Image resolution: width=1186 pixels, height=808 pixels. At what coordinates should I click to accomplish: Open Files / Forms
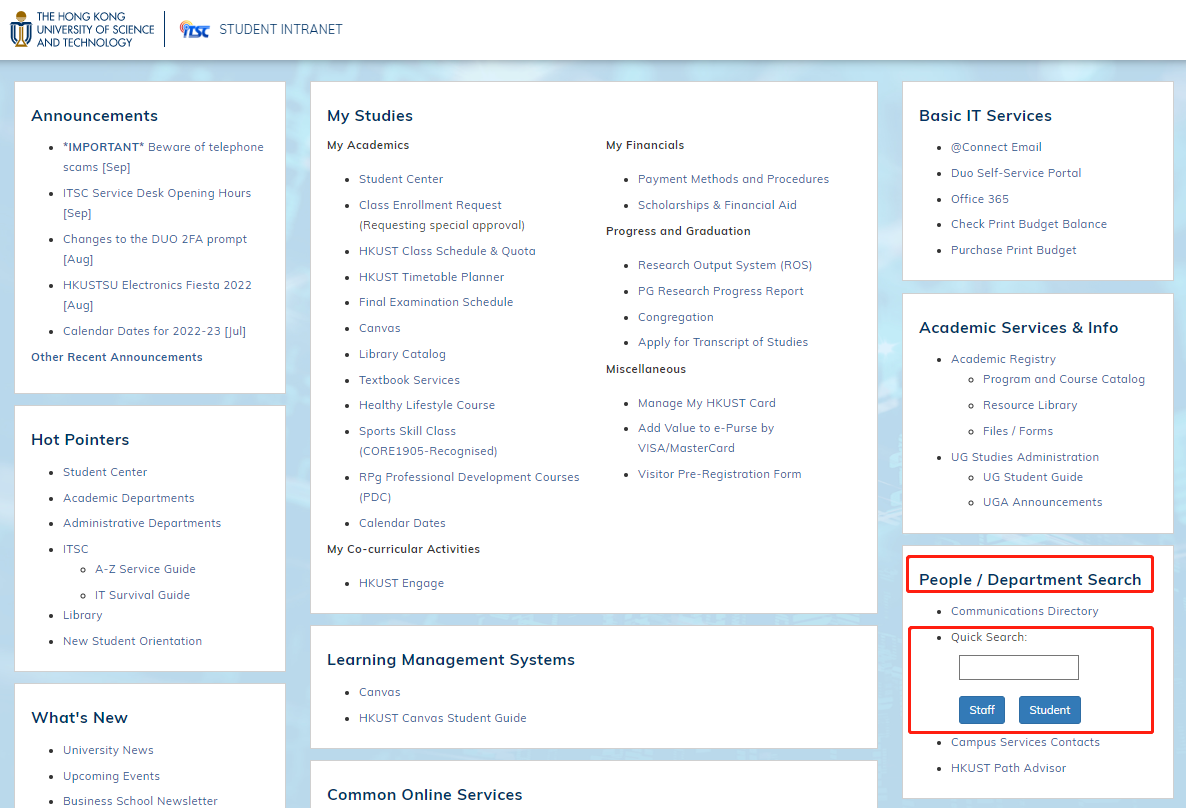[1017, 430]
